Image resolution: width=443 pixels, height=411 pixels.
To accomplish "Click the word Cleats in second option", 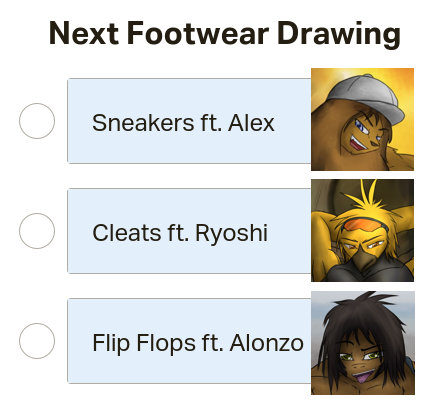I will coord(127,233).
